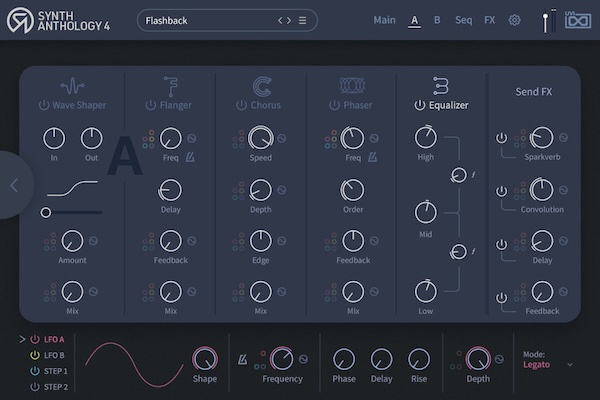
Task: Click the Legato mode value
Action: coord(536,365)
